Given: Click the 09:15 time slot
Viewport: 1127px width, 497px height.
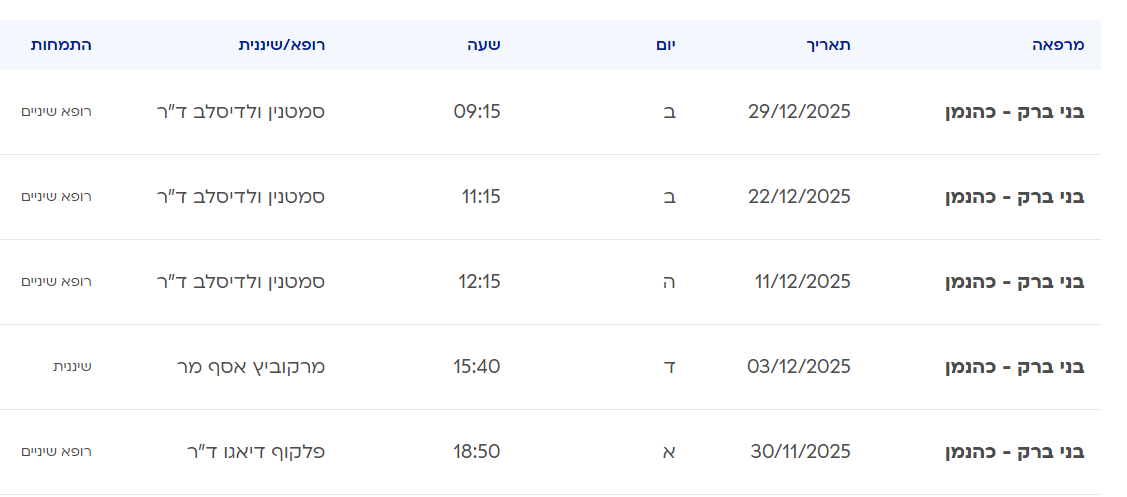Looking at the screenshot, I should click(477, 111).
